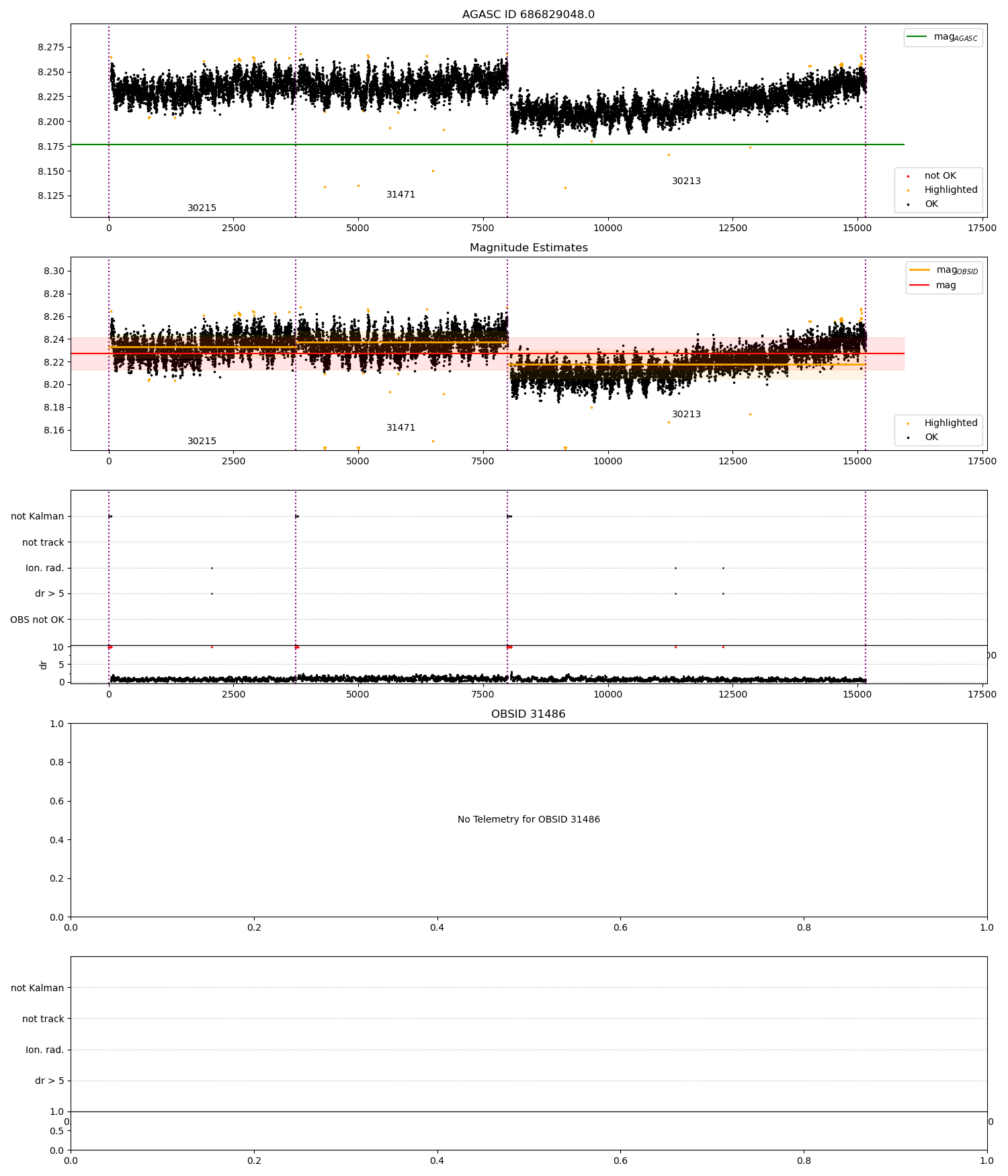The height and width of the screenshot is (1176, 1008).
Task: Select the "Highlighted" legend entry in the AGASC ID plot
Action: click(941, 190)
